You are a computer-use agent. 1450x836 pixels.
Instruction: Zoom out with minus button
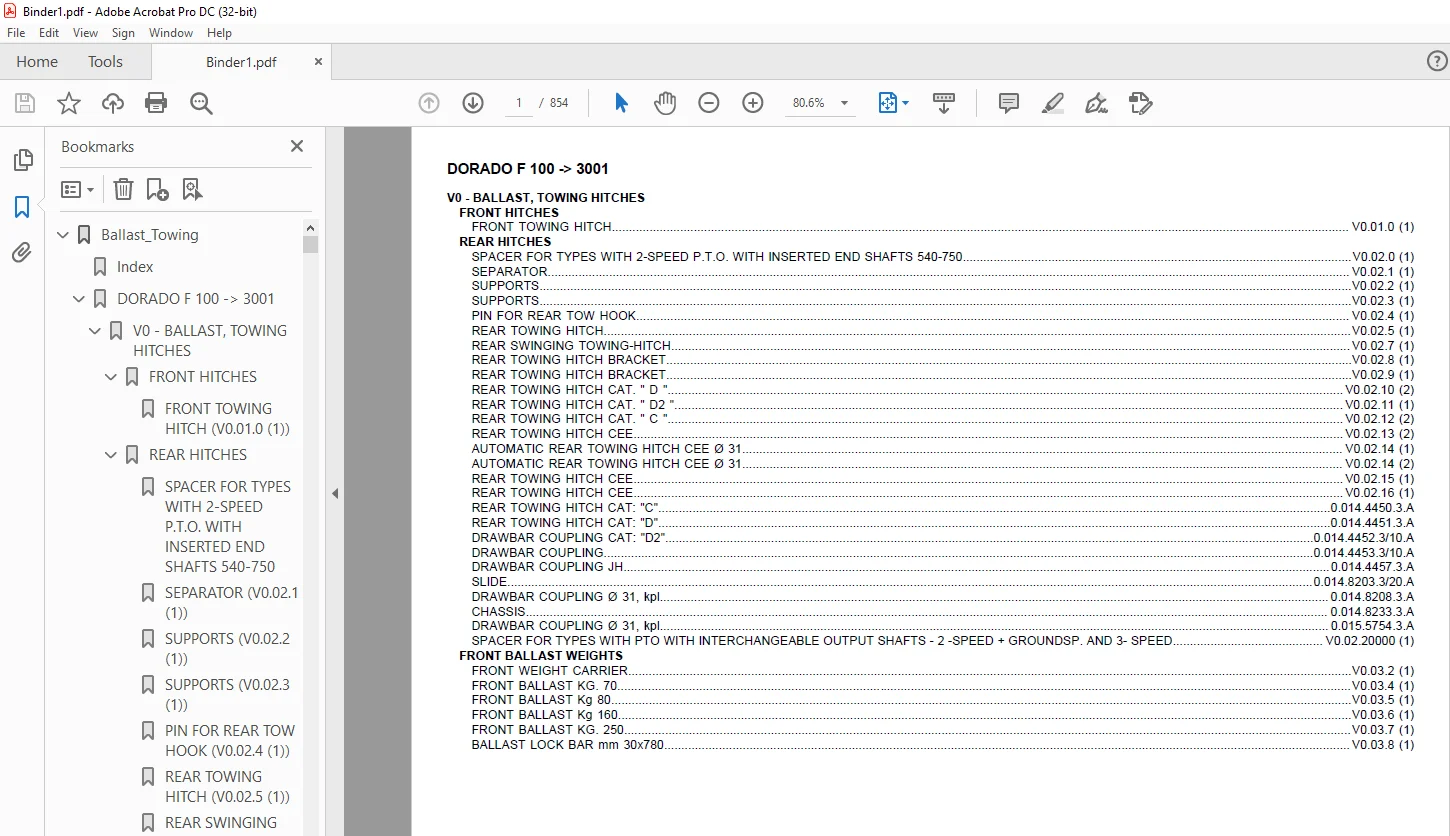(709, 103)
